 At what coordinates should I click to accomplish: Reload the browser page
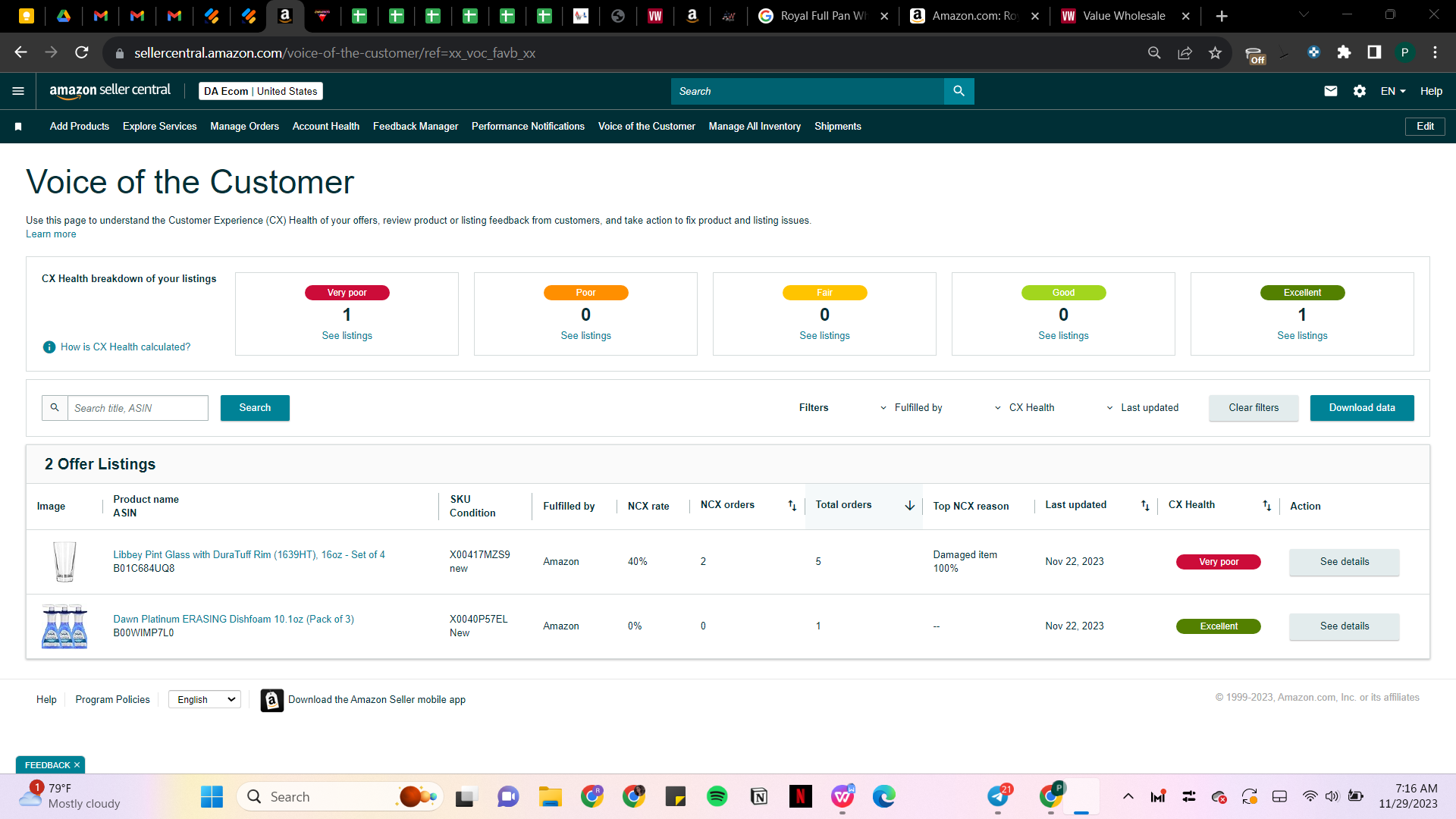pyautogui.click(x=82, y=52)
